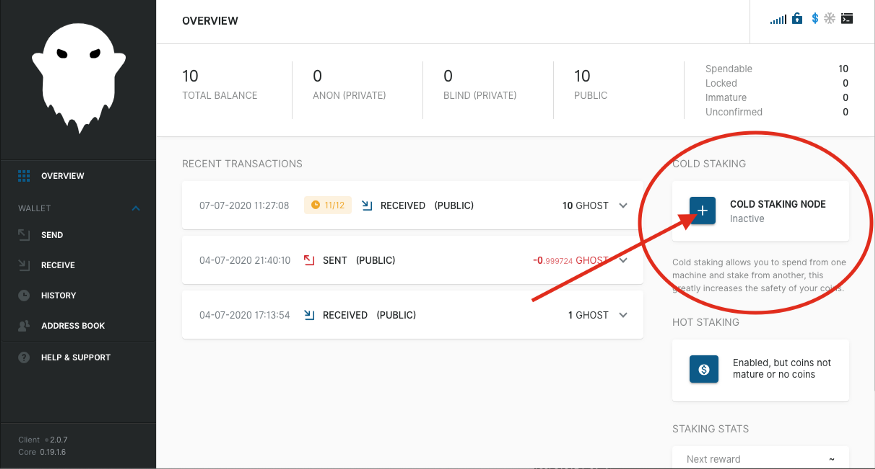The width and height of the screenshot is (875, 469).
Task: Open the Send menu item
Action: point(52,235)
